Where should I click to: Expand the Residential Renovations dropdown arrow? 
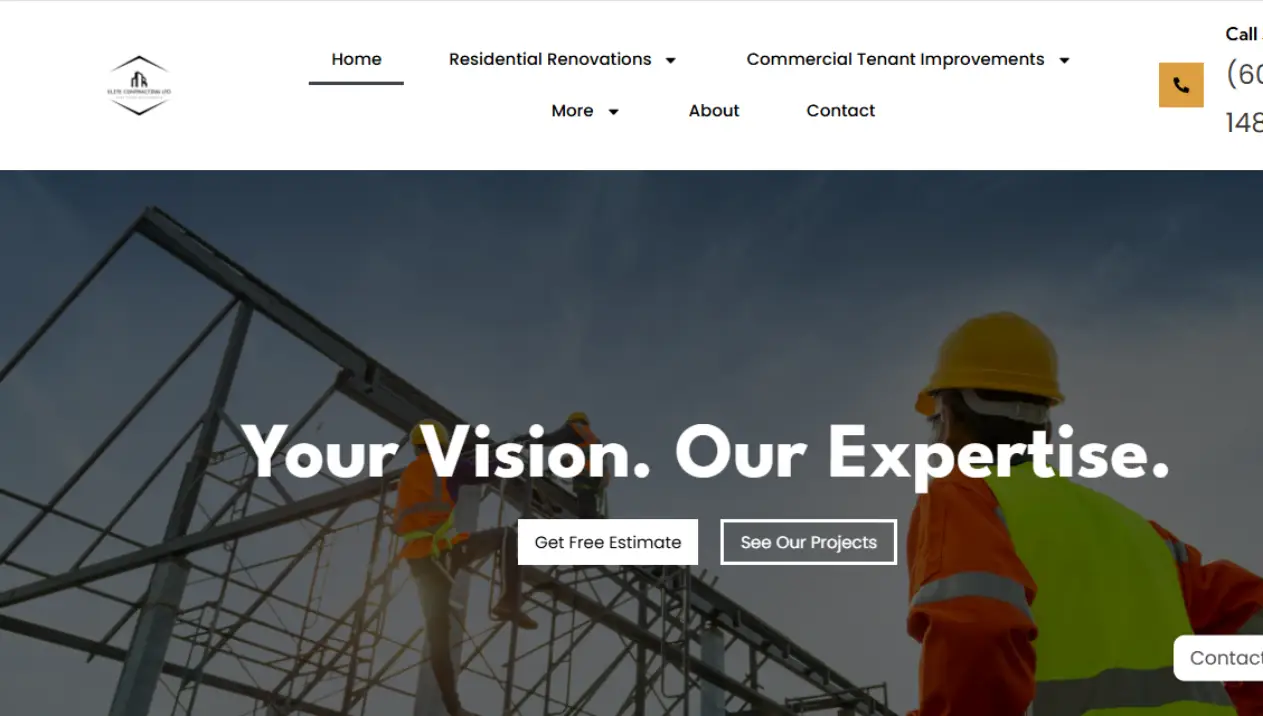pyautogui.click(x=671, y=60)
